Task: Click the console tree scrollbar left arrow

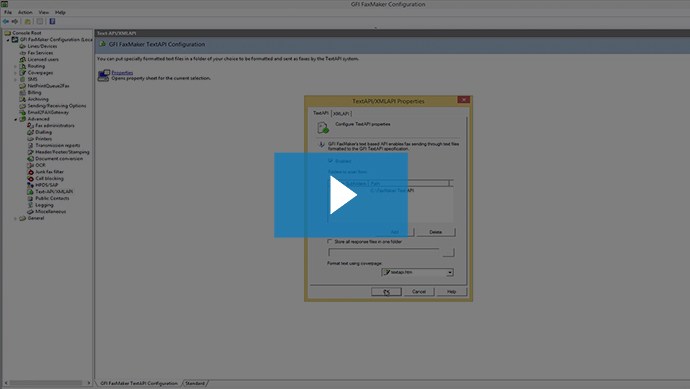Action: 6,383
